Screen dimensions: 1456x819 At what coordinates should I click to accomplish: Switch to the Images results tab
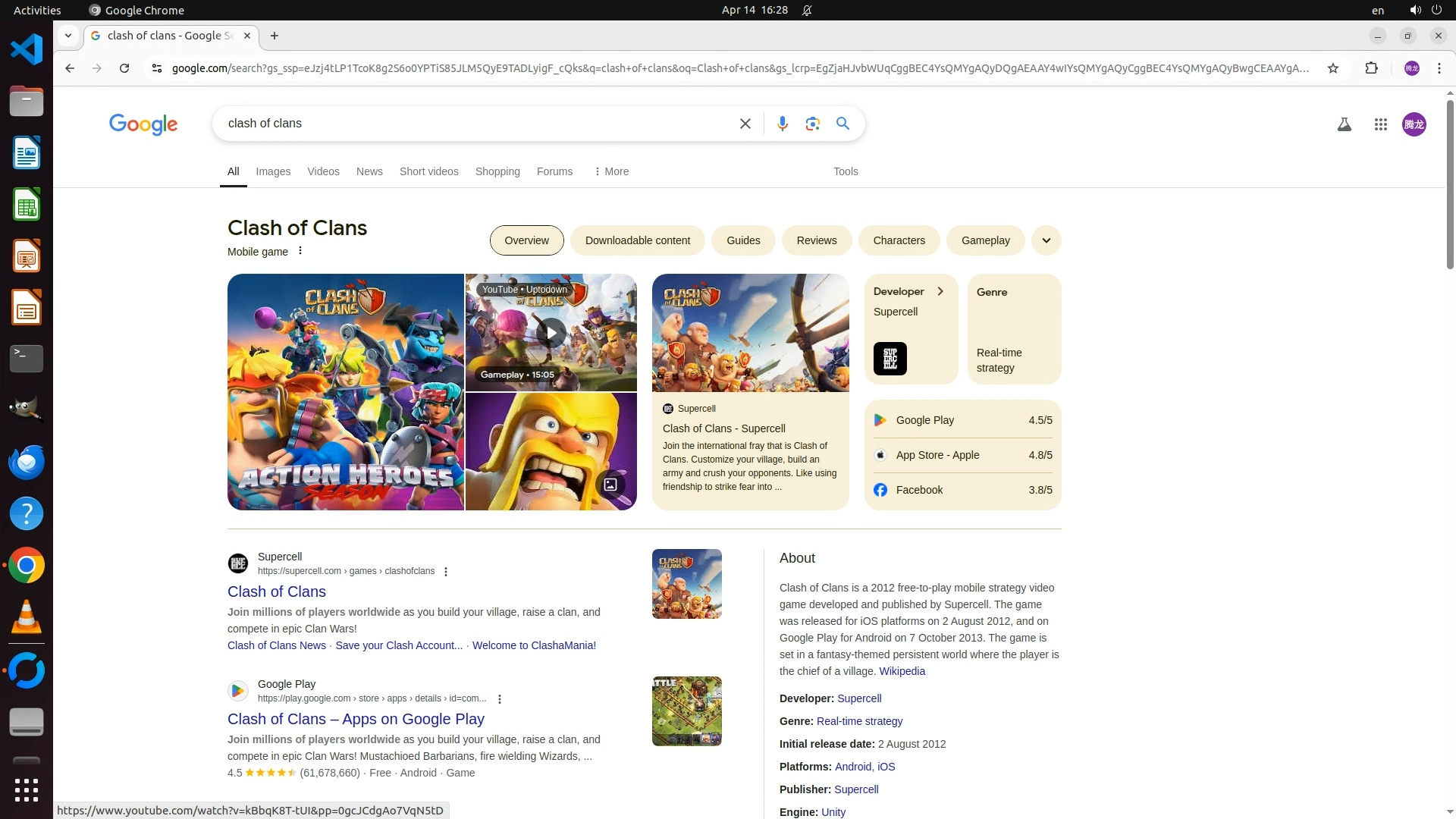click(273, 171)
